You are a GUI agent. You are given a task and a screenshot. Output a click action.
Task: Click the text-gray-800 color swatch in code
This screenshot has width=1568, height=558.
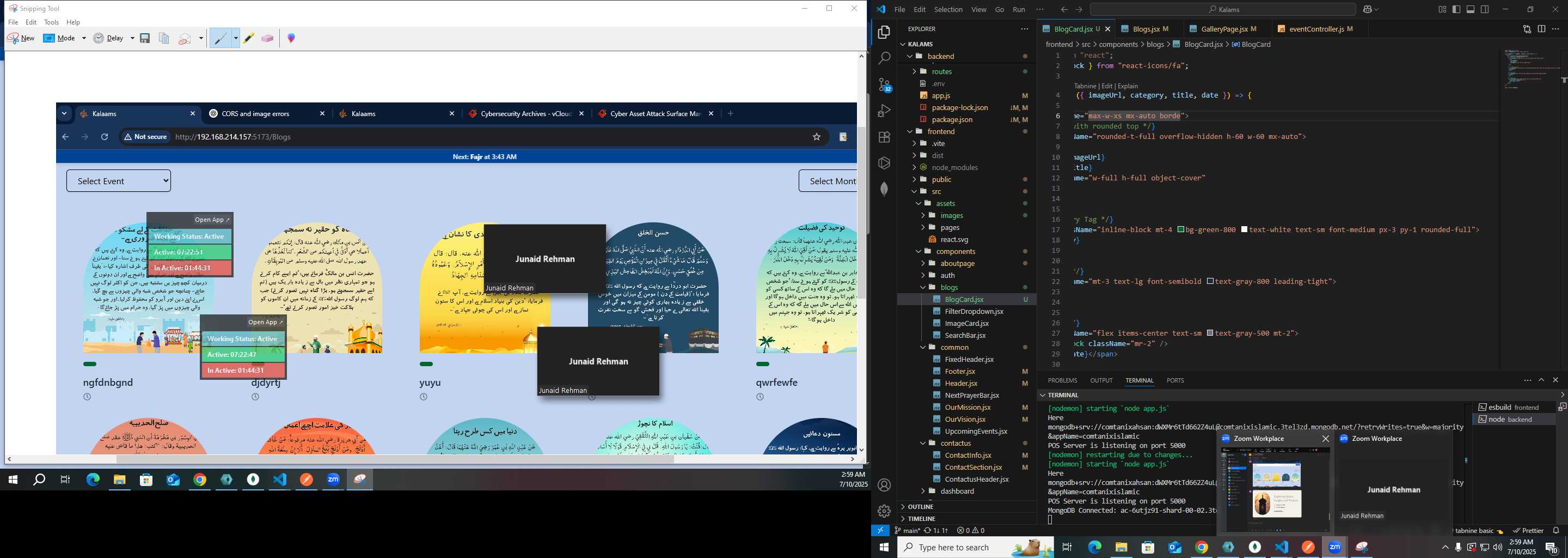1210,281
